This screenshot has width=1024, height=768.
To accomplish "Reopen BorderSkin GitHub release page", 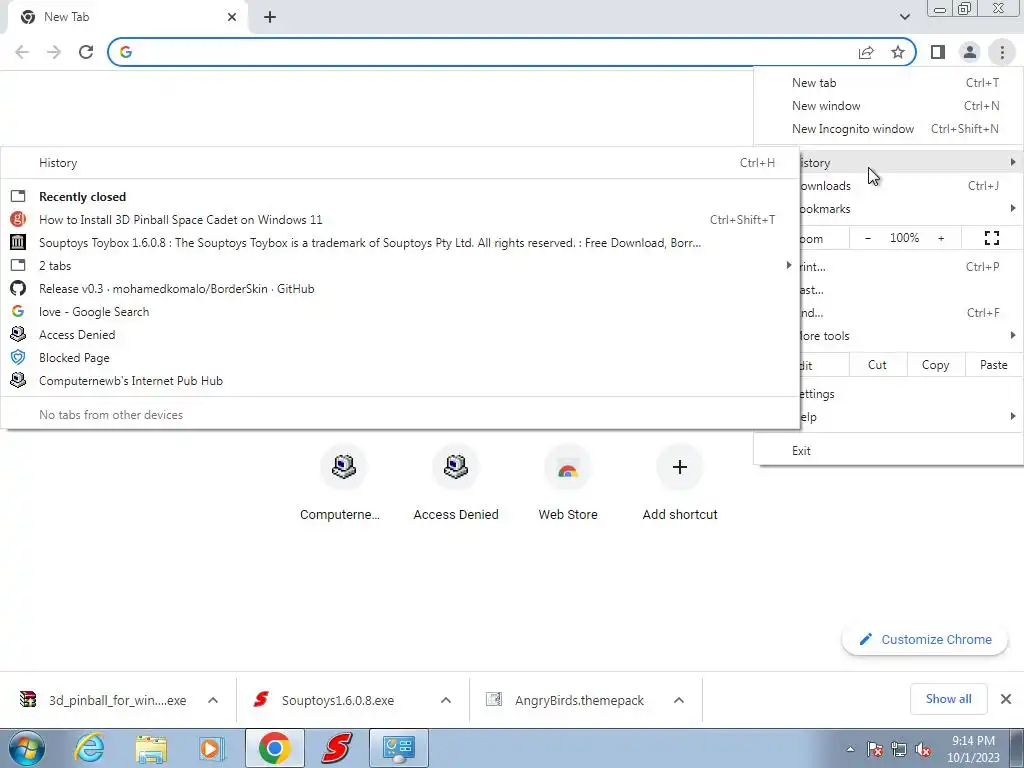I will point(400,289).
